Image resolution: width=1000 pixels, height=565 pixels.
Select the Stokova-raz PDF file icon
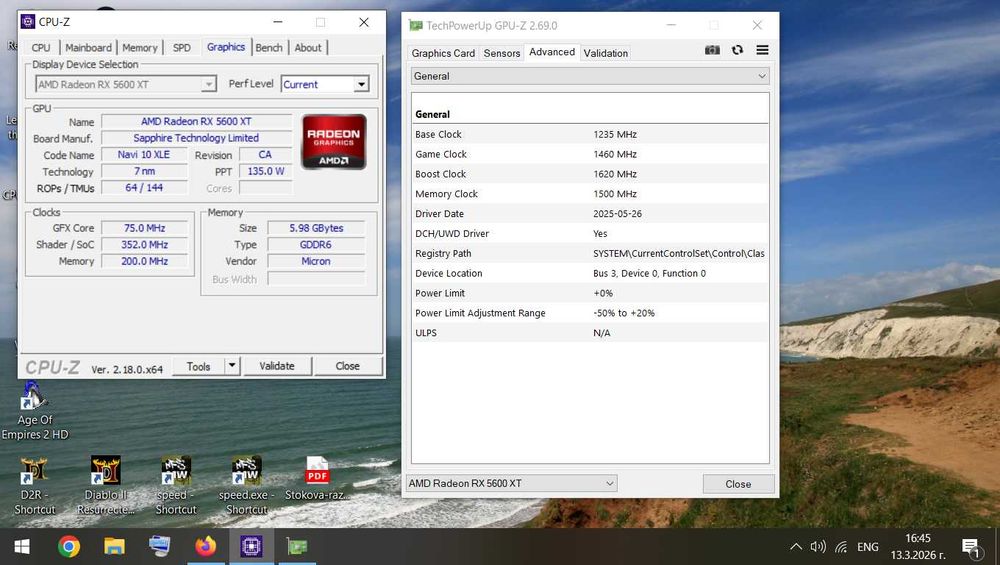(317, 478)
